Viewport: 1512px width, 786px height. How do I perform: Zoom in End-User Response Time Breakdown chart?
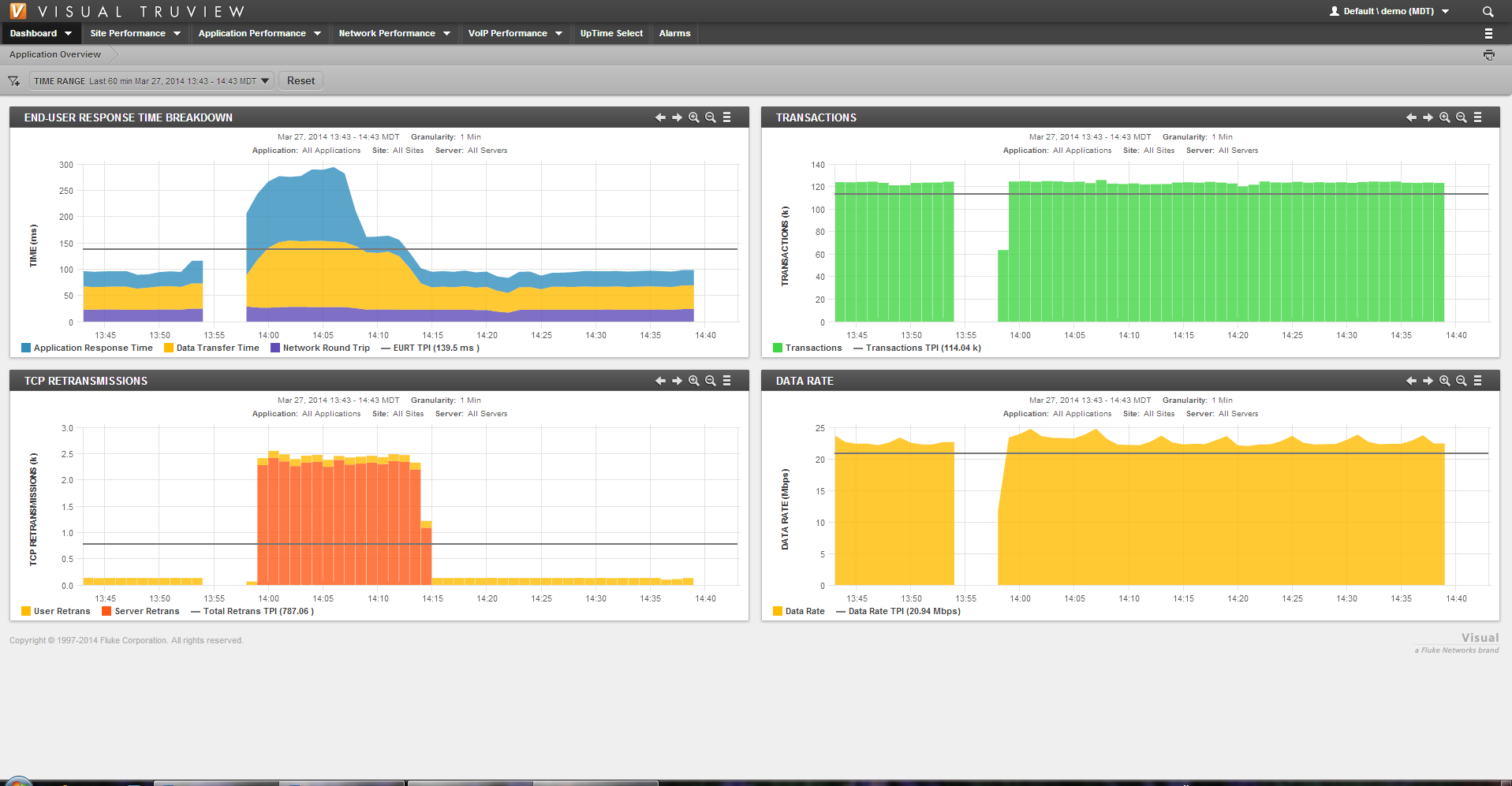[694, 117]
